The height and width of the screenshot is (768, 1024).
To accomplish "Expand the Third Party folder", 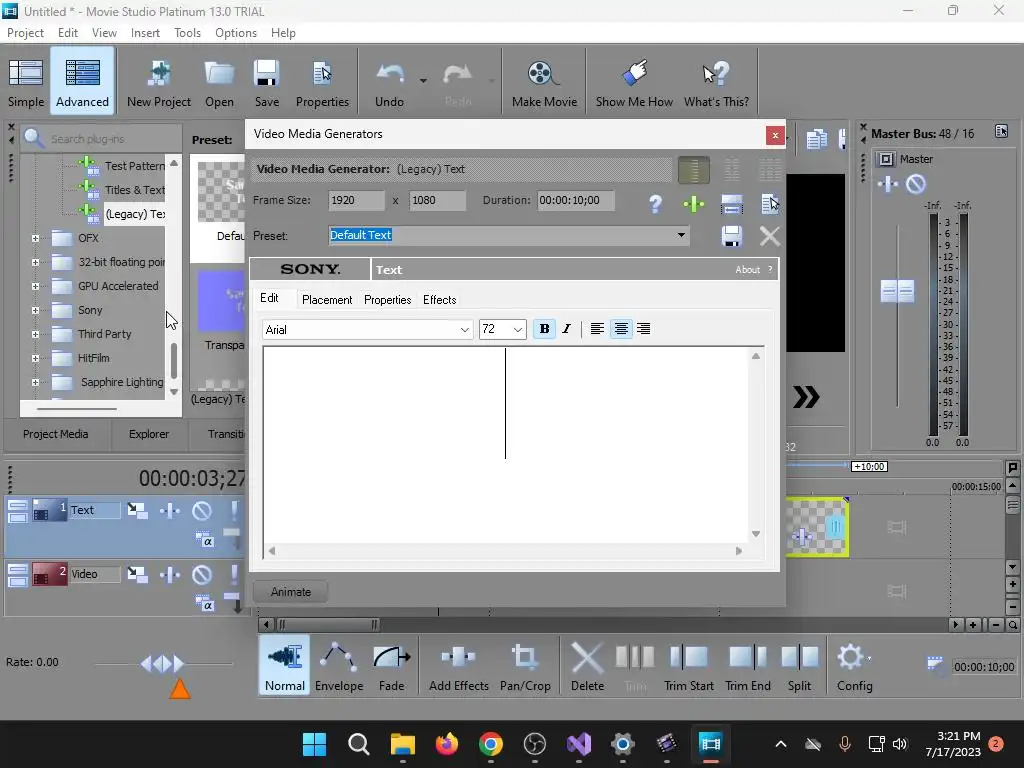I will [35, 334].
